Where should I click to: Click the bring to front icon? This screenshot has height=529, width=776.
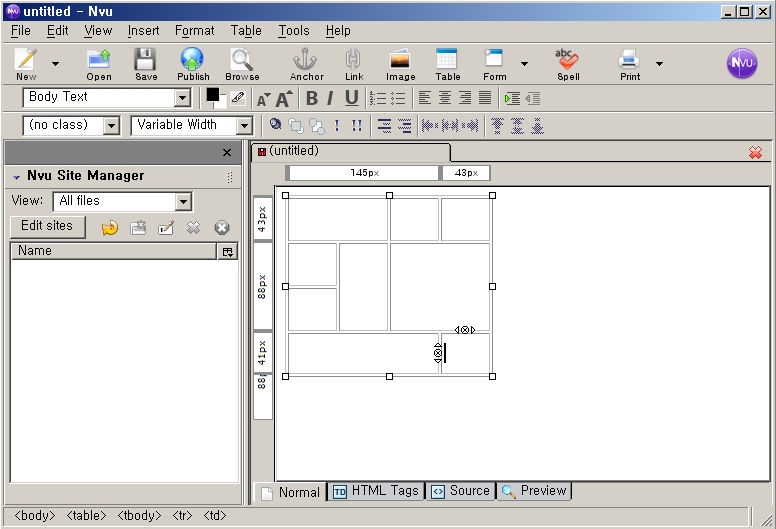pos(296,126)
